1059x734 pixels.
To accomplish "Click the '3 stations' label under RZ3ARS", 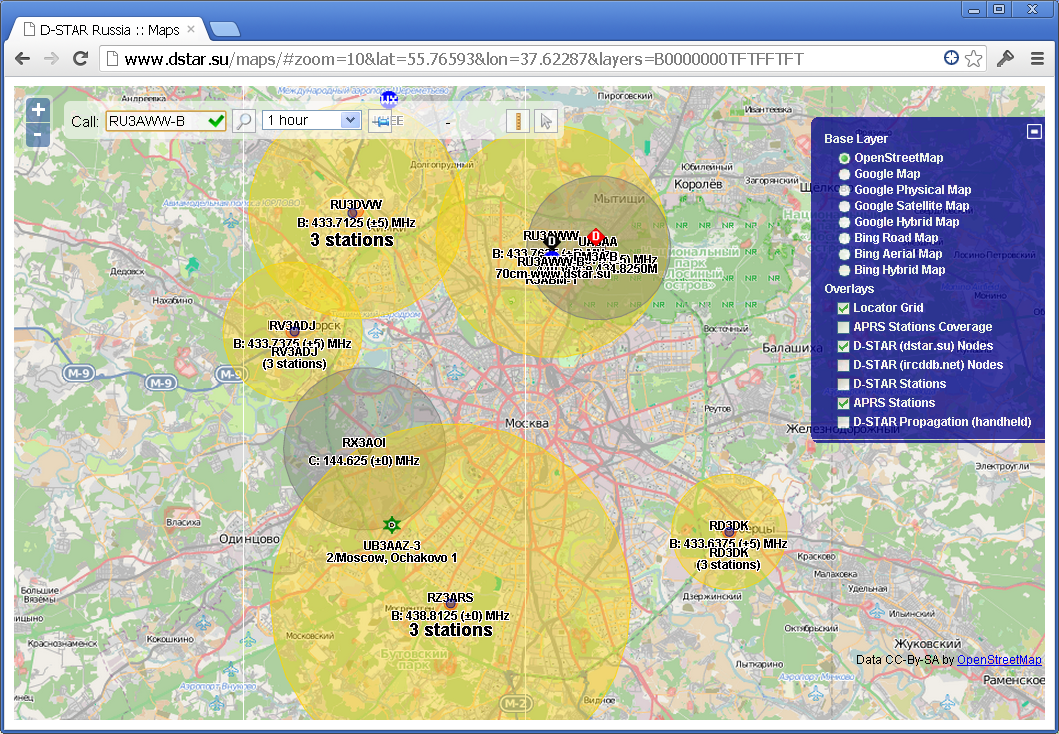I will point(450,630).
